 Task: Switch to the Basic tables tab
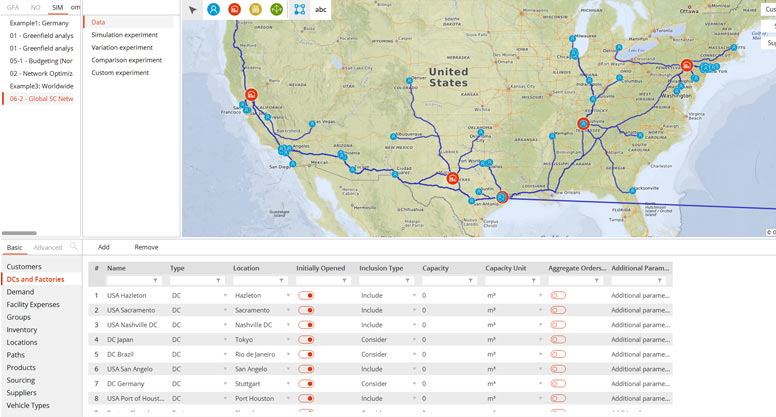tap(14, 247)
